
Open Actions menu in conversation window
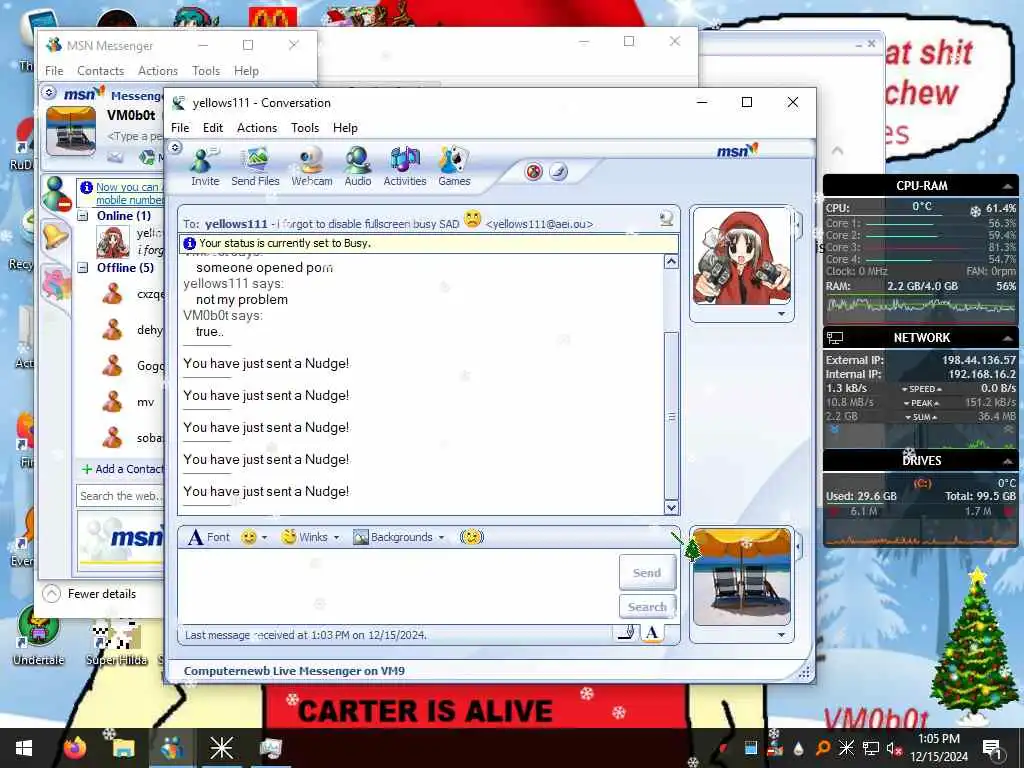click(x=257, y=128)
